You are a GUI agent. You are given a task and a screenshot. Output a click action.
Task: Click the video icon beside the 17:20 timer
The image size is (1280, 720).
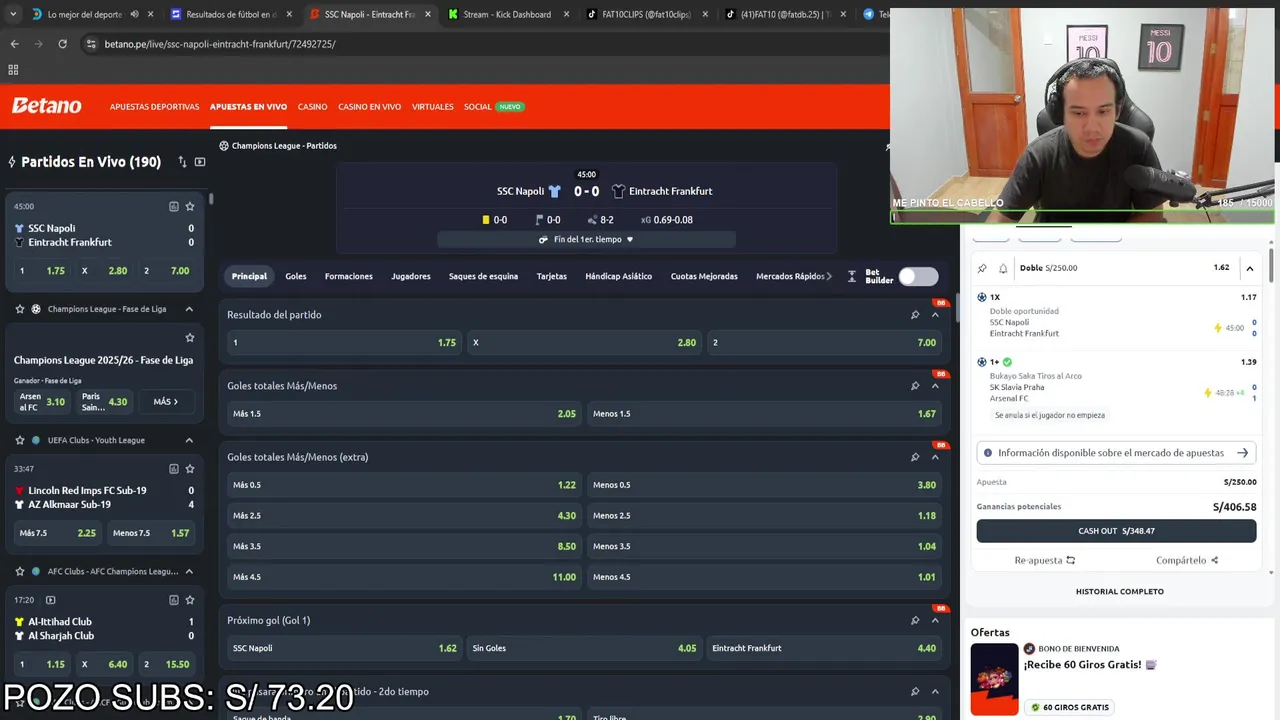(x=50, y=600)
